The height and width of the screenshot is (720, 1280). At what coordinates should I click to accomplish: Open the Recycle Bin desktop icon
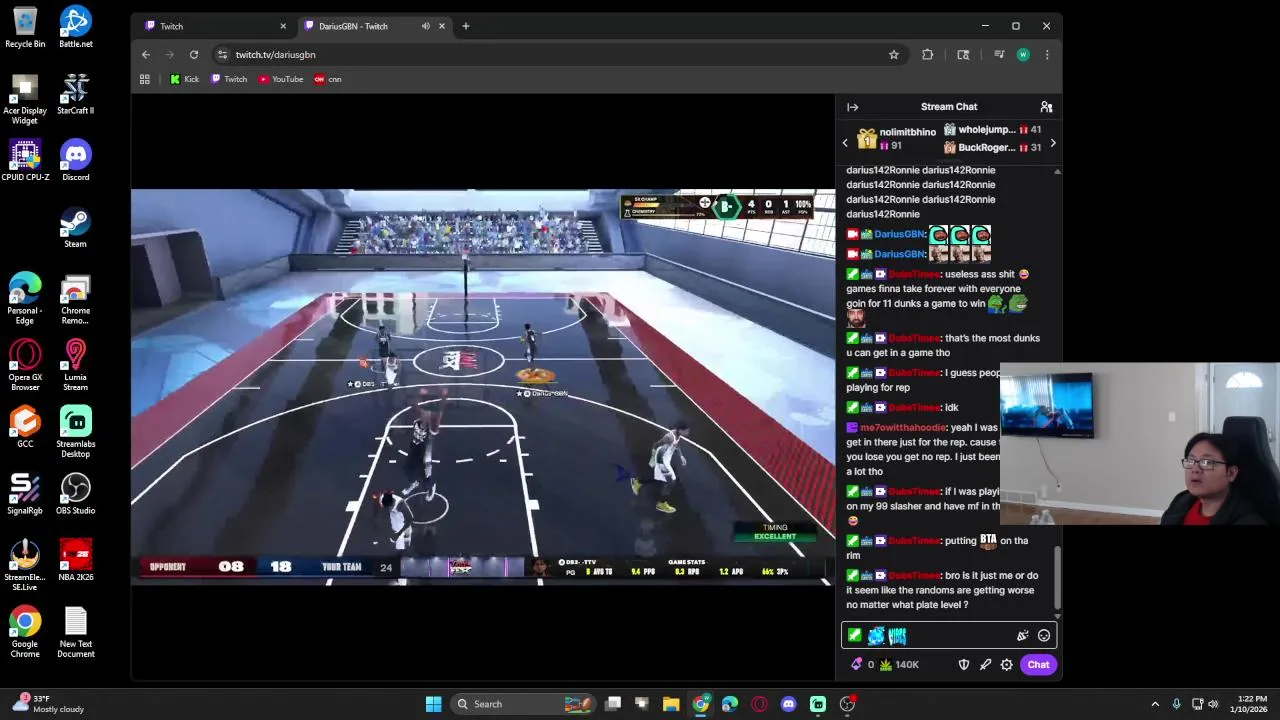click(25, 28)
